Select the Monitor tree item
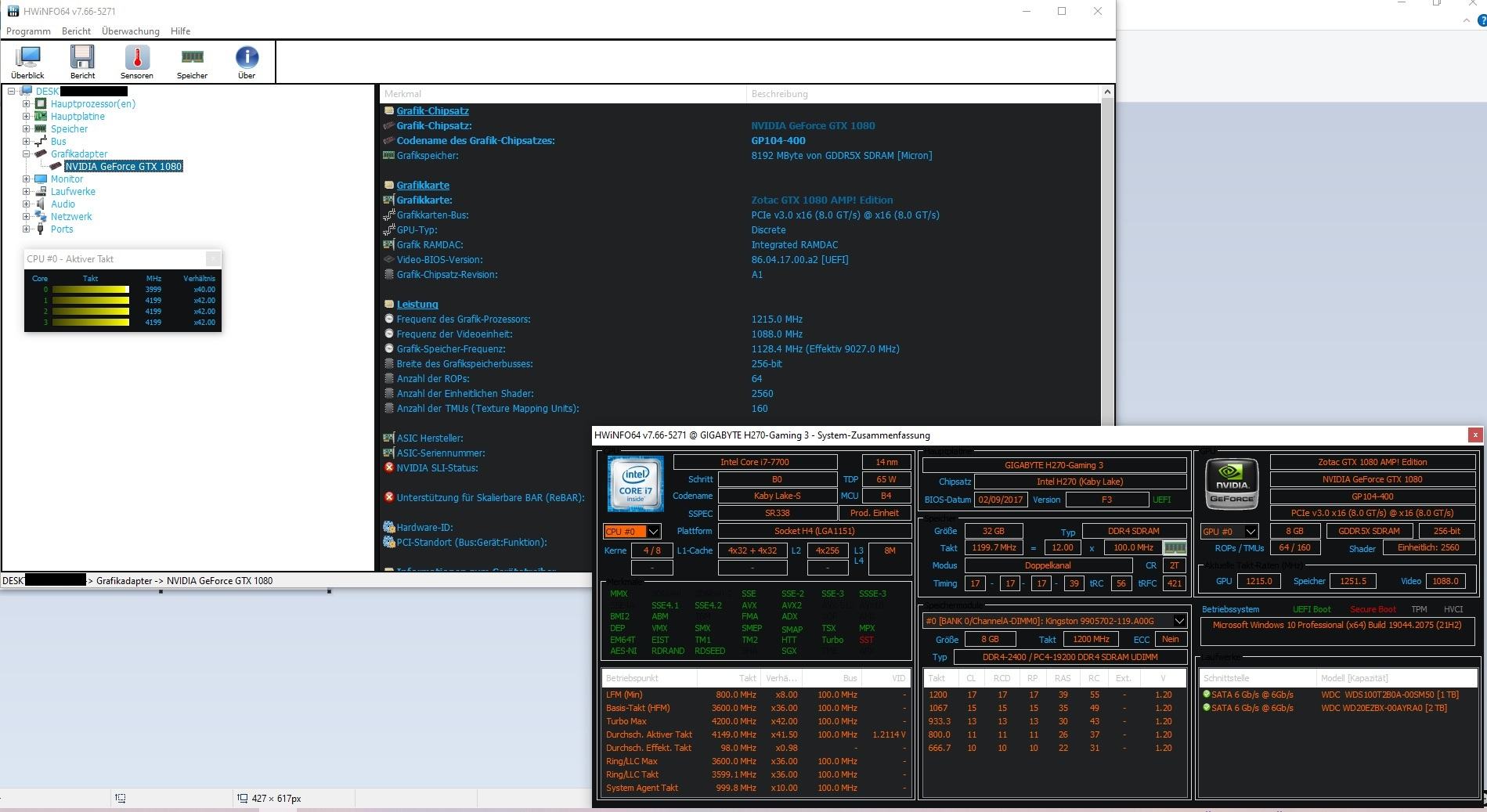 (67, 179)
